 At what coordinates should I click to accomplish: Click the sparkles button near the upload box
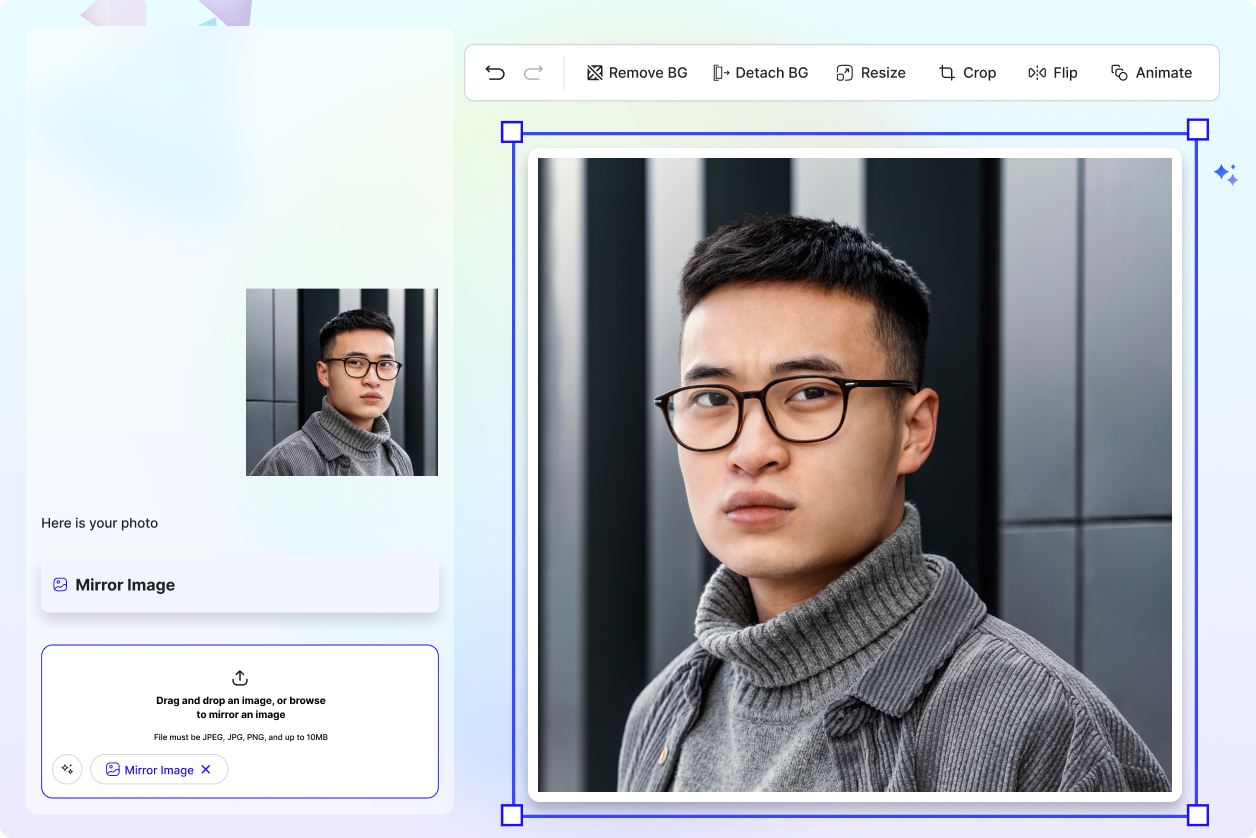click(x=67, y=769)
